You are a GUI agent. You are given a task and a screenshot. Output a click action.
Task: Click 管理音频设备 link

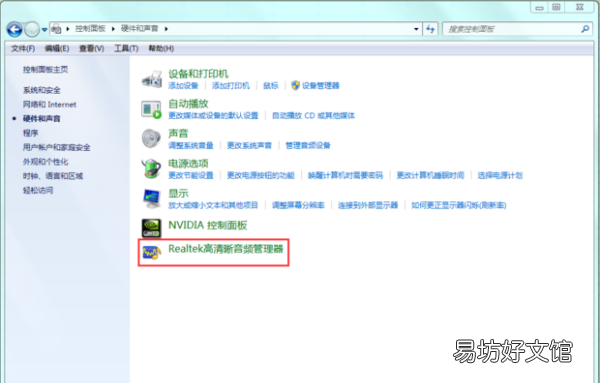tap(308, 145)
